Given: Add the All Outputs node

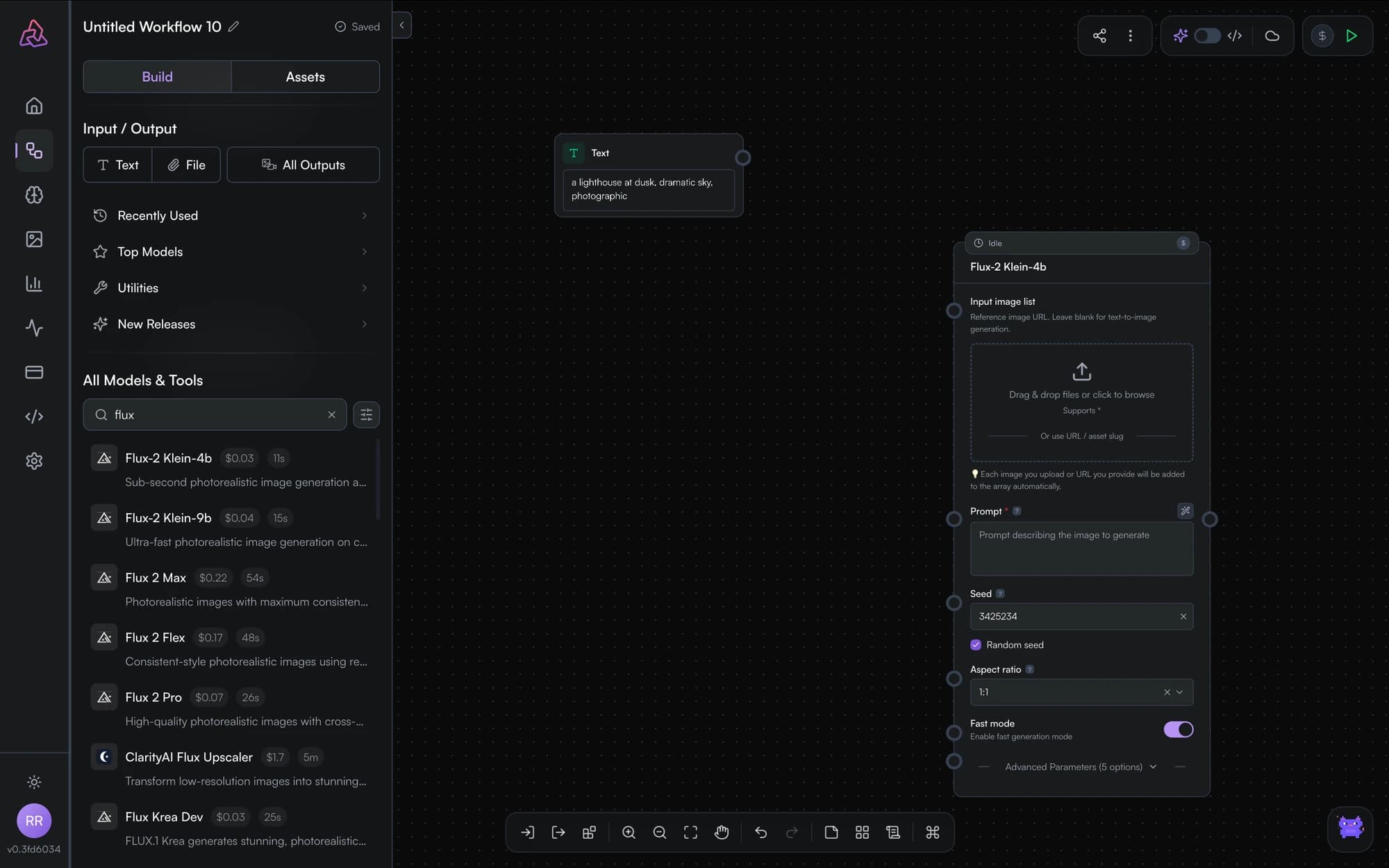Looking at the screenshot, I should tap(303, 165).
